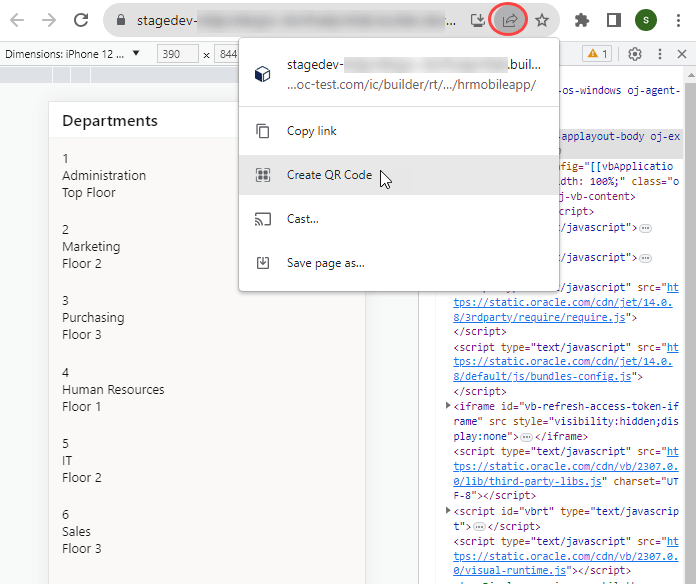The width and height of the screenshot is (696, 584).
Task: Select the IT department row
Action: [207, 461]
